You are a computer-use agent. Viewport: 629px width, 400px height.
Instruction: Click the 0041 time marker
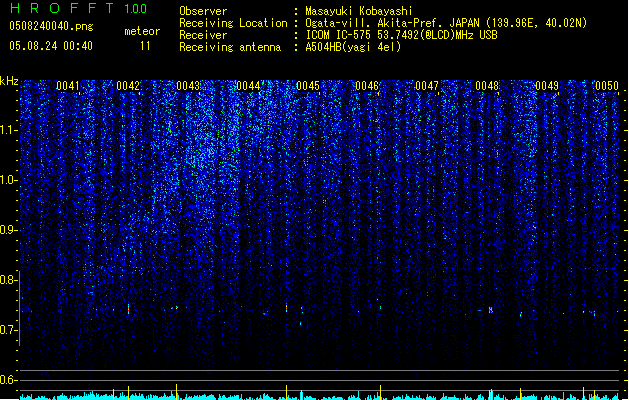(68, 86)
